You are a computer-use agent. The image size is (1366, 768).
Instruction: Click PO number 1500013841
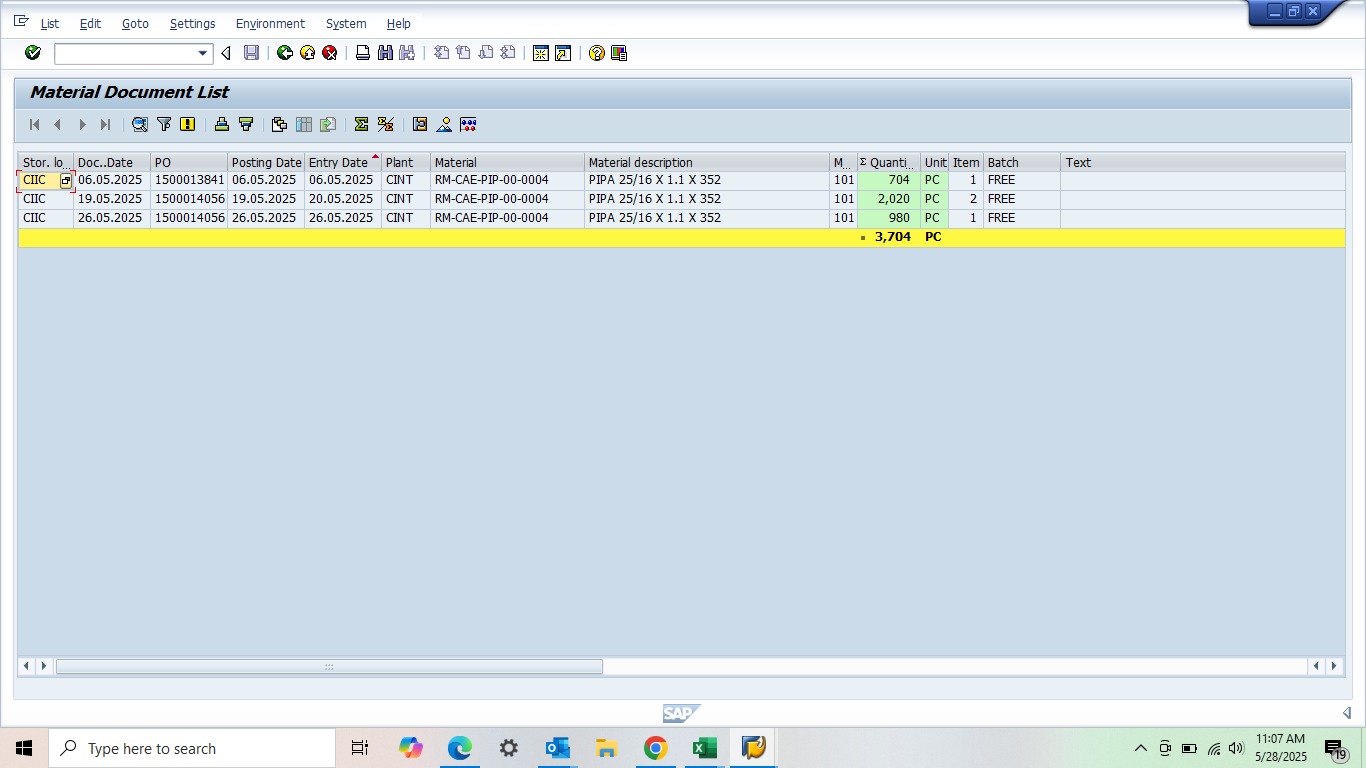tap(189, 180)
